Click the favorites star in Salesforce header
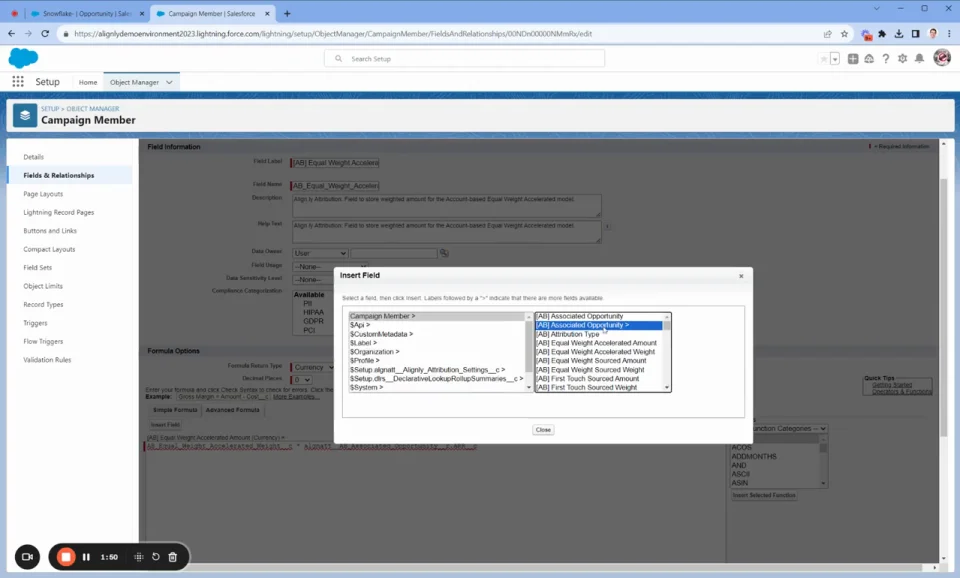Screen dimensions: 960x578 point(823,59)
